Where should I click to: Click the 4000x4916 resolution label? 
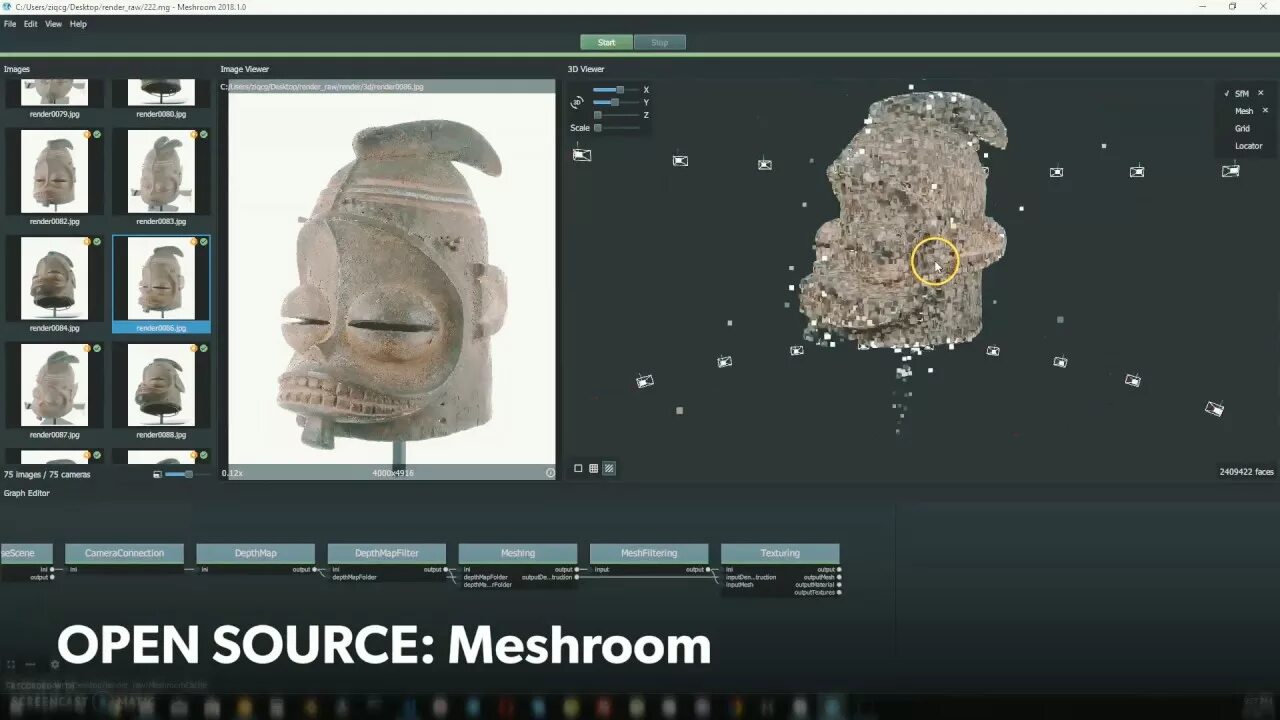393,473
